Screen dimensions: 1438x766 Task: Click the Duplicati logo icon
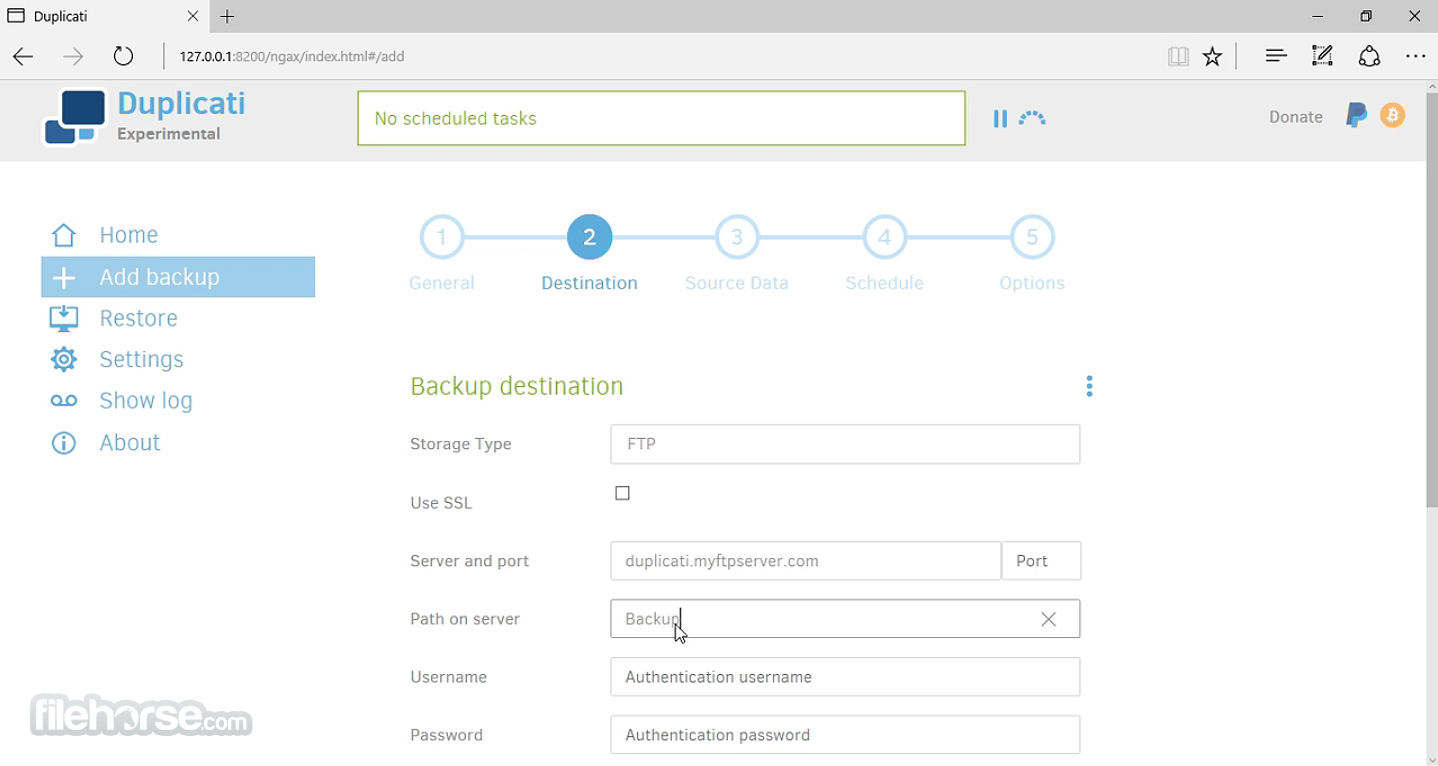click(x=75, y=117)
